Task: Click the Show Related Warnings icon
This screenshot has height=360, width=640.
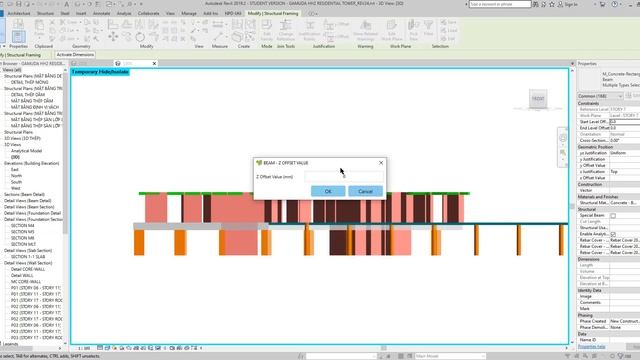Action: (x=365, y=30)
